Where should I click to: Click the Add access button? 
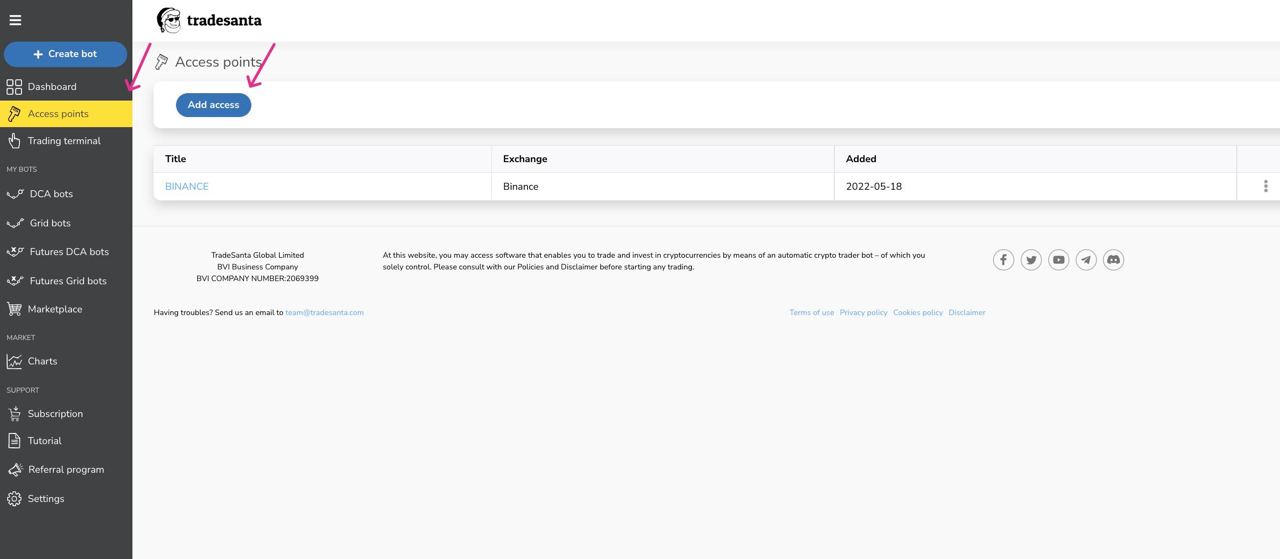click(x=214, y=105)
